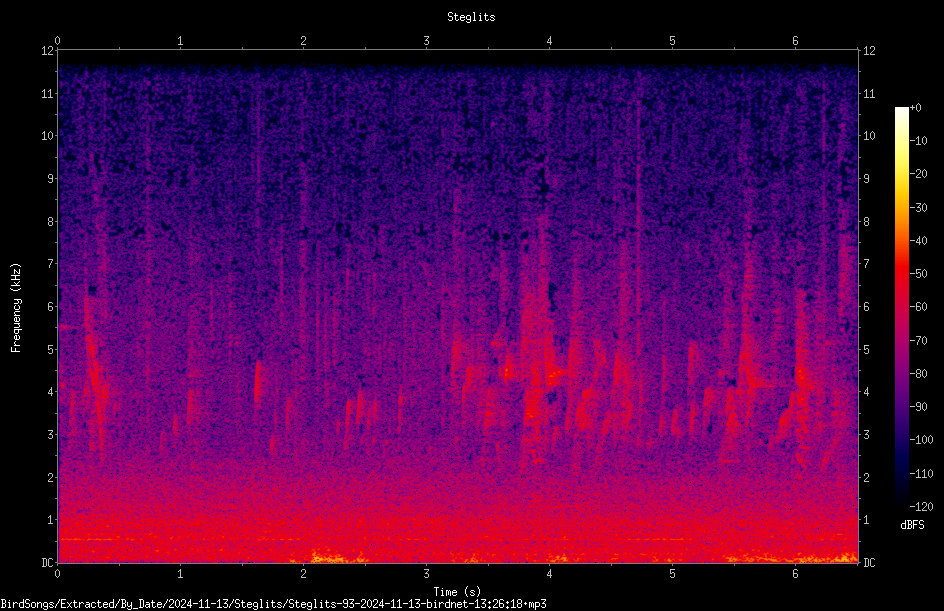The width and height of the screenshot is (944, 611).
Task: Click the DC label on left axis
Action: point(48,562)
